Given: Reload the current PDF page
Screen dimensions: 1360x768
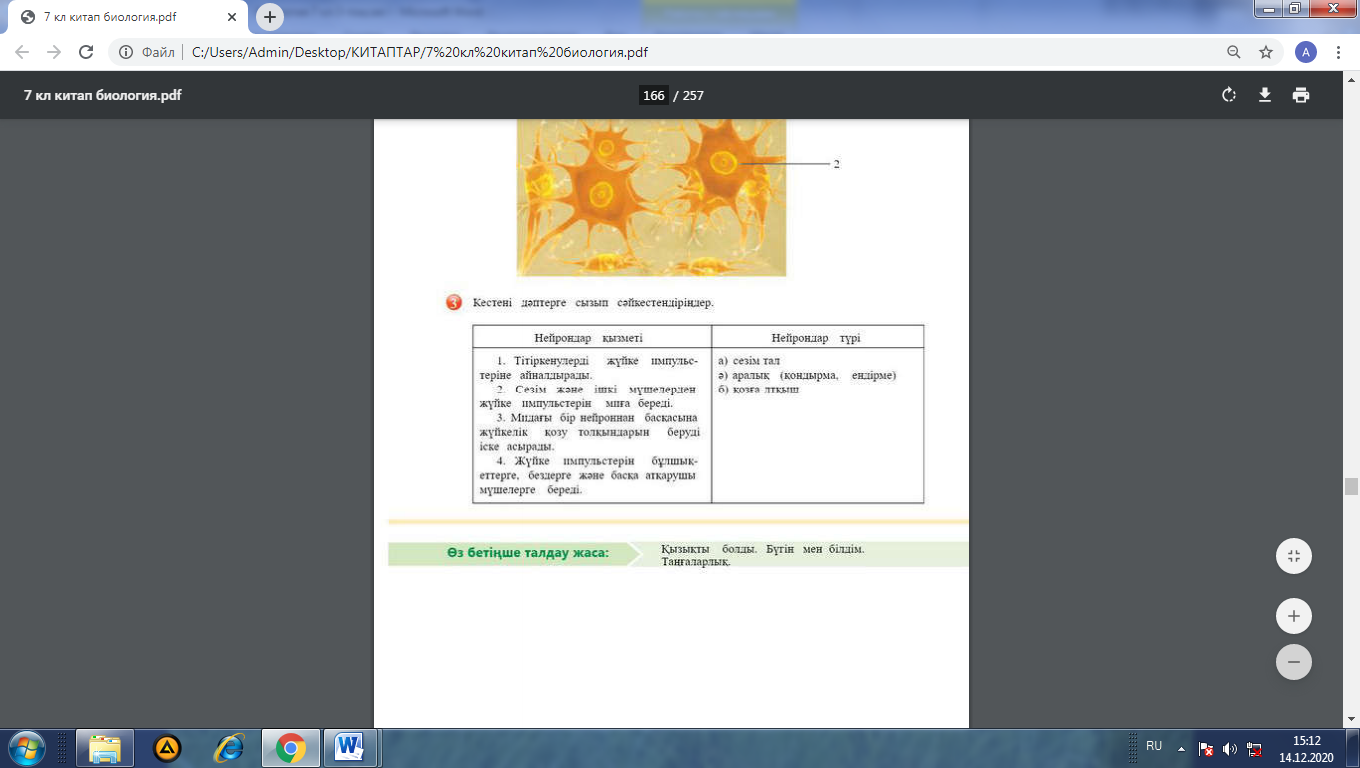Looking at the screenshot, I should point(86,52).
